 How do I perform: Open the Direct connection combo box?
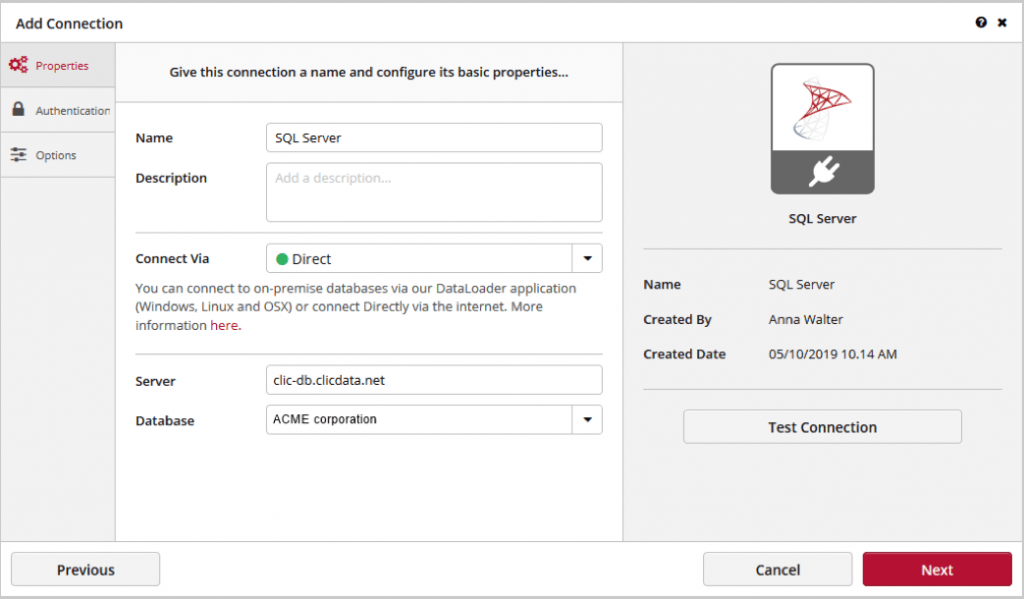[x=434, y=259]
